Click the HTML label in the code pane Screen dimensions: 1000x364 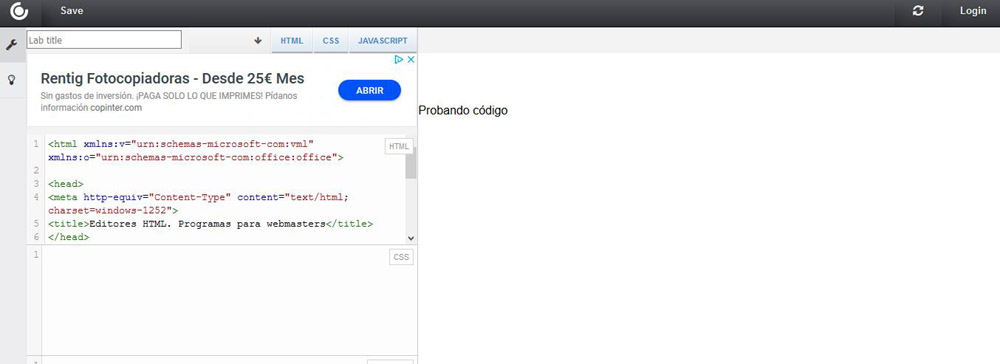[399, 146]
